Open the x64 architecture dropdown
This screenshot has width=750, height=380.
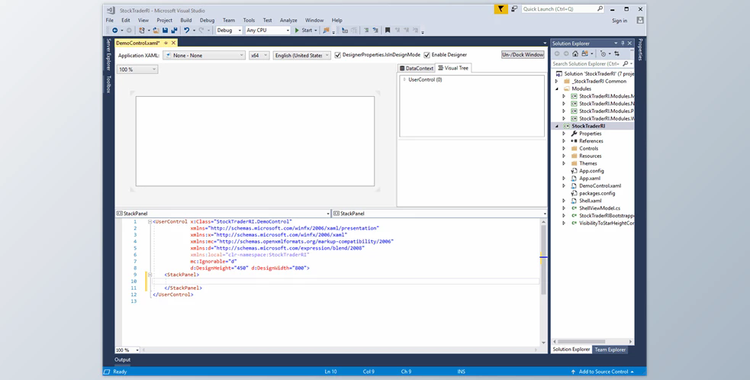259,56
